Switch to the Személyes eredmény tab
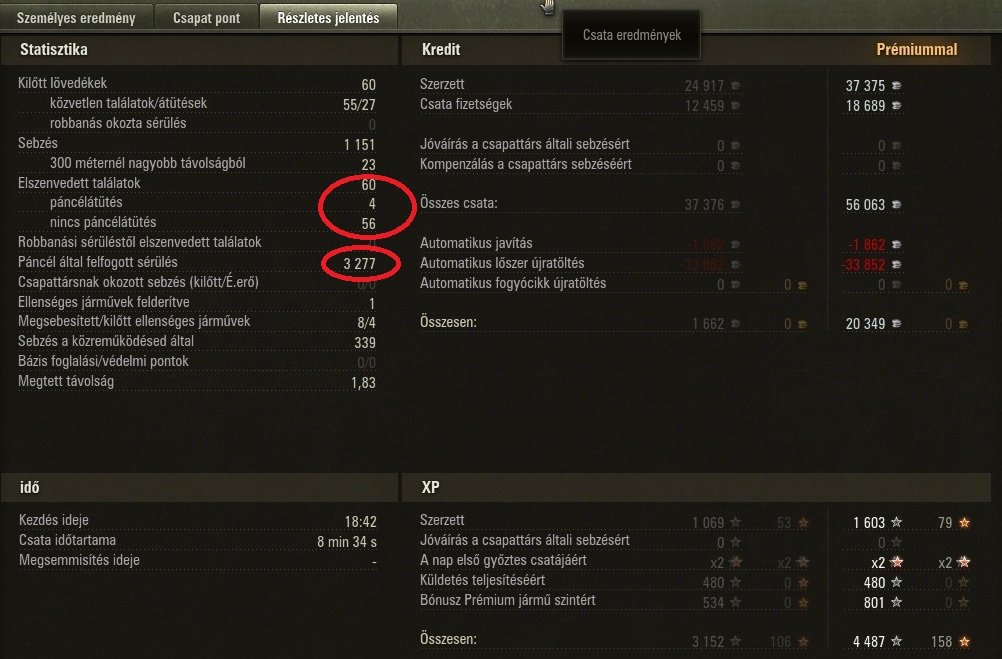The width and height of the screenshot is (1002, 659). (x=76, y=18)
